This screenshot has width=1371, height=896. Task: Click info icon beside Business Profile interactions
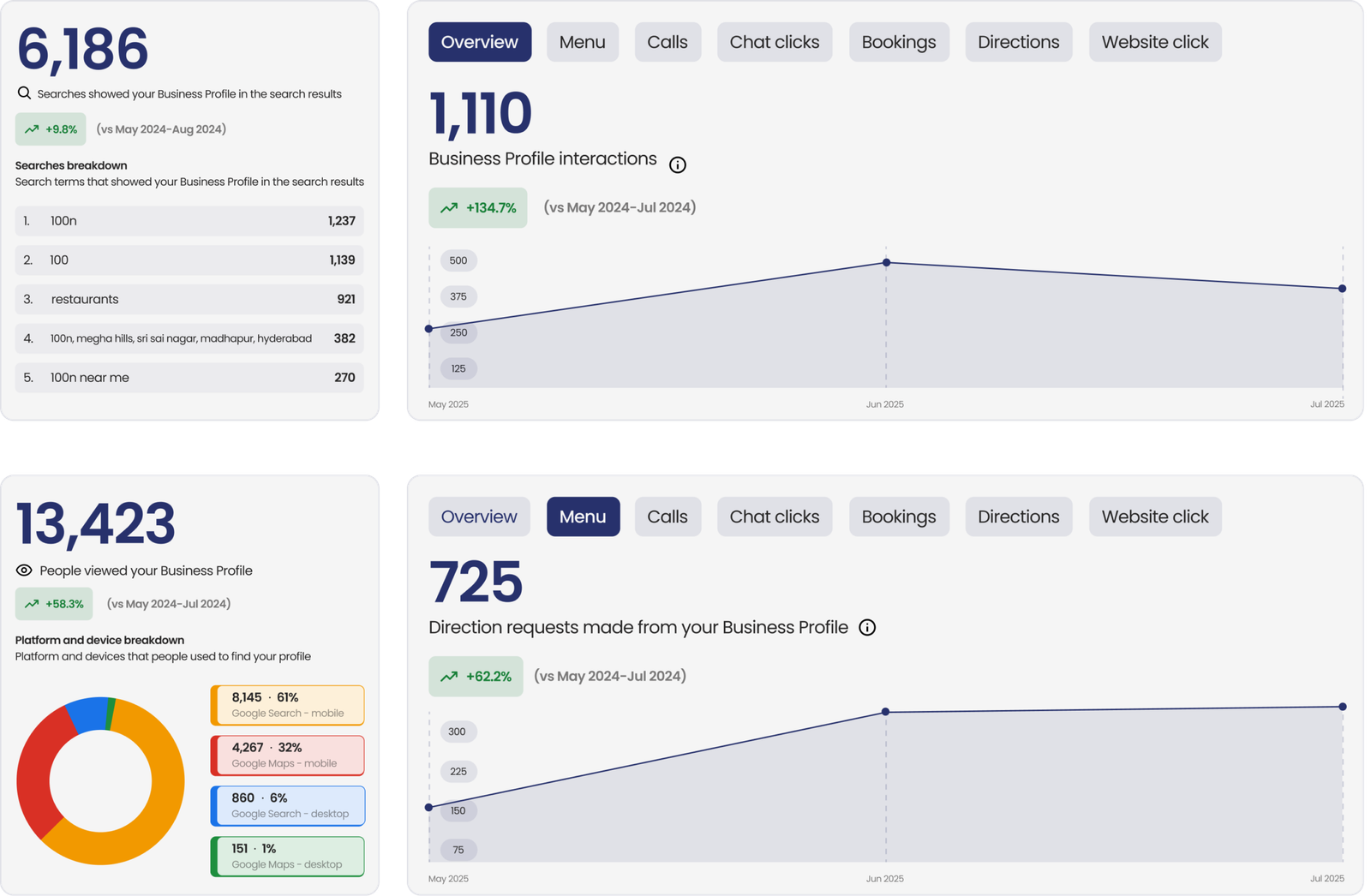(677, 165)
